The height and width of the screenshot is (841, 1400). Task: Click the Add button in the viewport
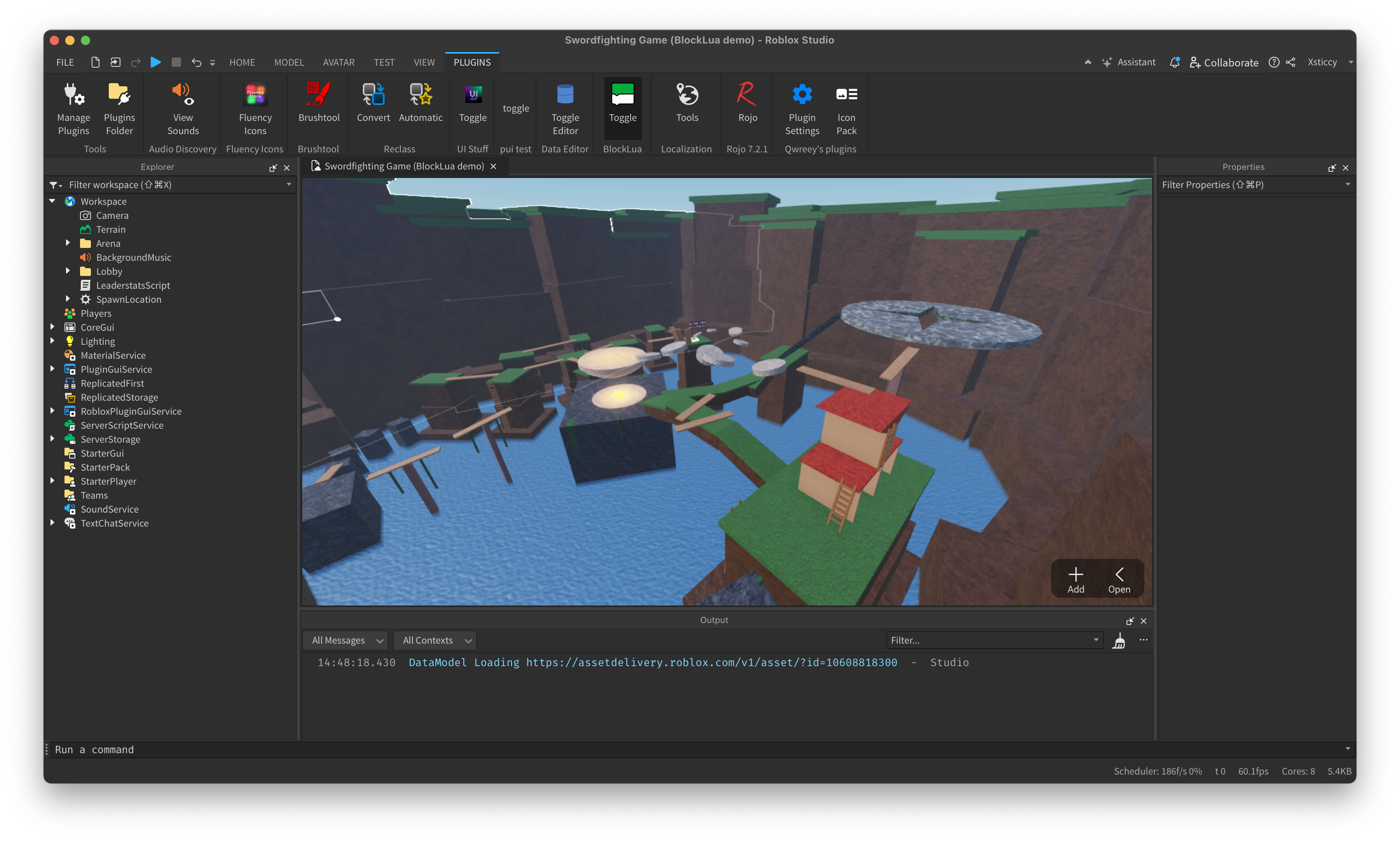coord(1076,578)
